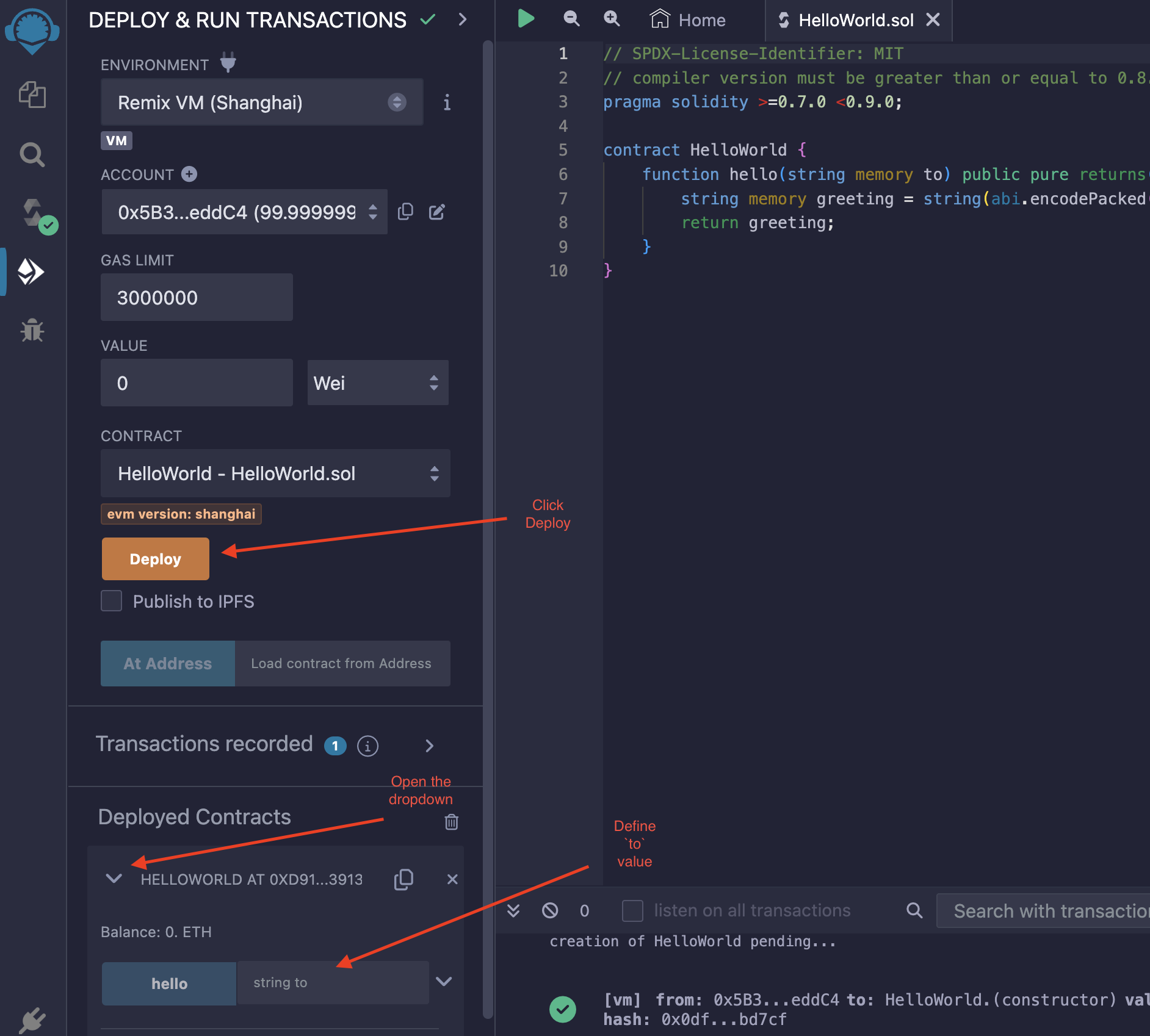Open the File Explorer sidebar icon
Screen dimensions: 1150x1036
(x=32, y=95)
